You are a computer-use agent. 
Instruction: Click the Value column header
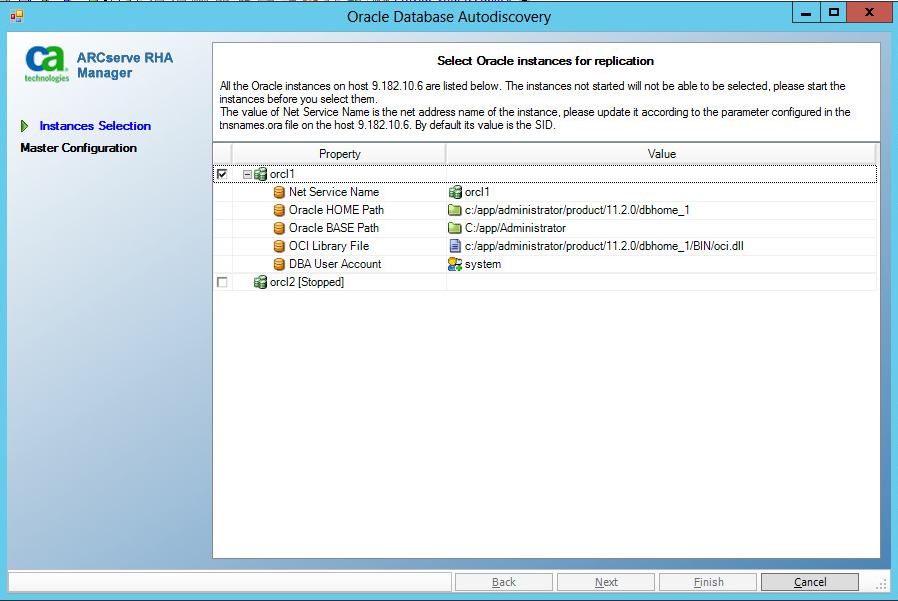[x=661, y=154]
